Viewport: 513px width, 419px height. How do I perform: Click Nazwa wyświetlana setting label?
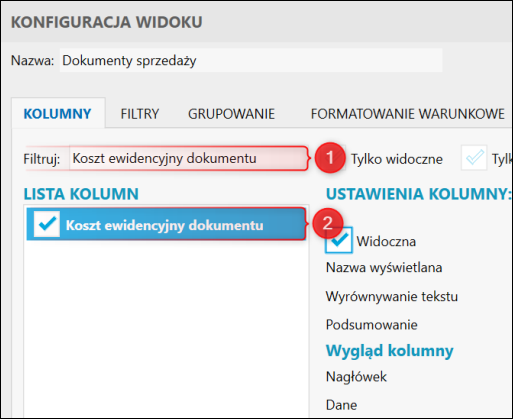click(384, 267)
